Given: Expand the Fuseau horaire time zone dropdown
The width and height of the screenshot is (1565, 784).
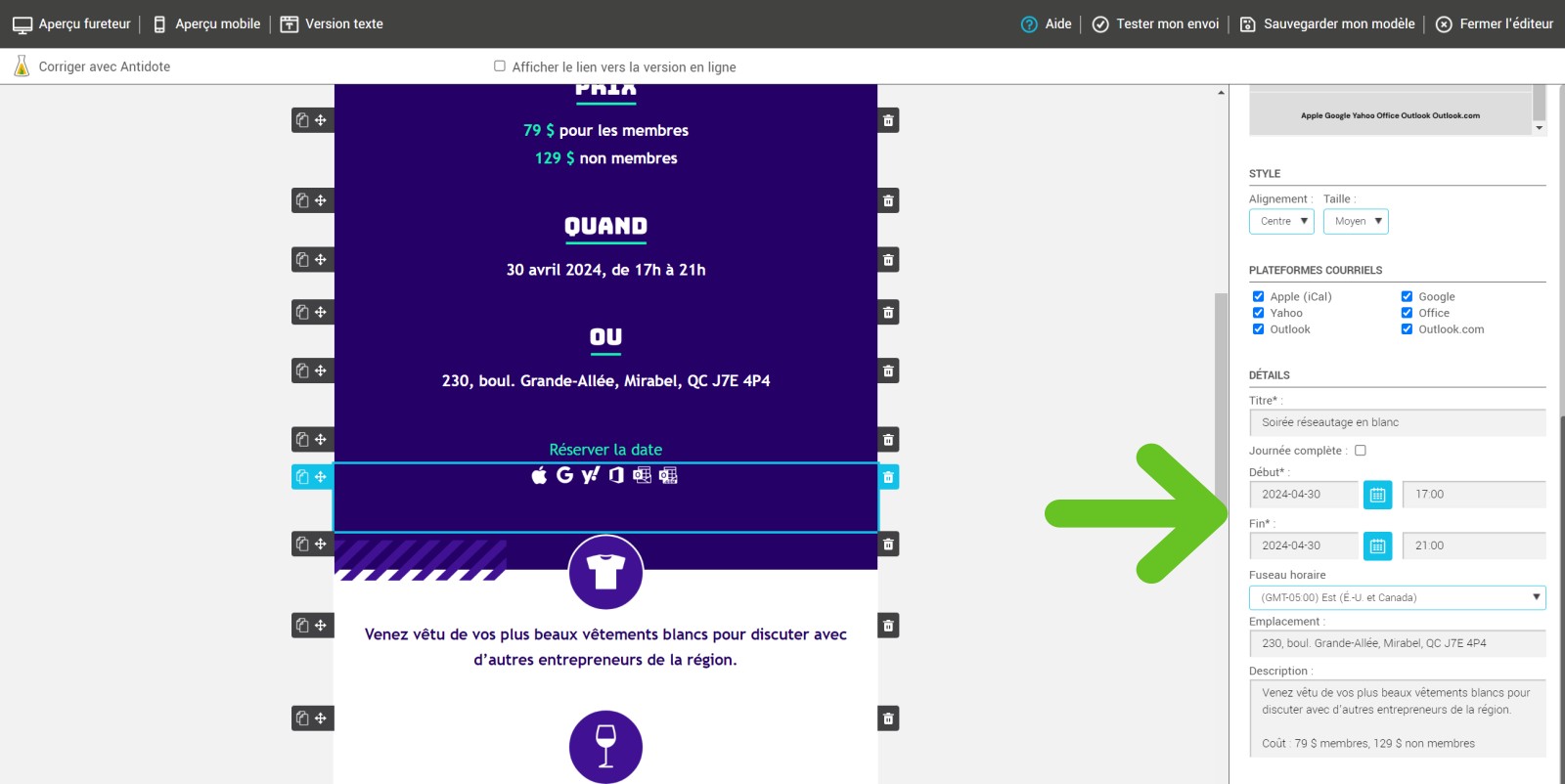Looking at the screenshot, I should tap(1397, 597).
